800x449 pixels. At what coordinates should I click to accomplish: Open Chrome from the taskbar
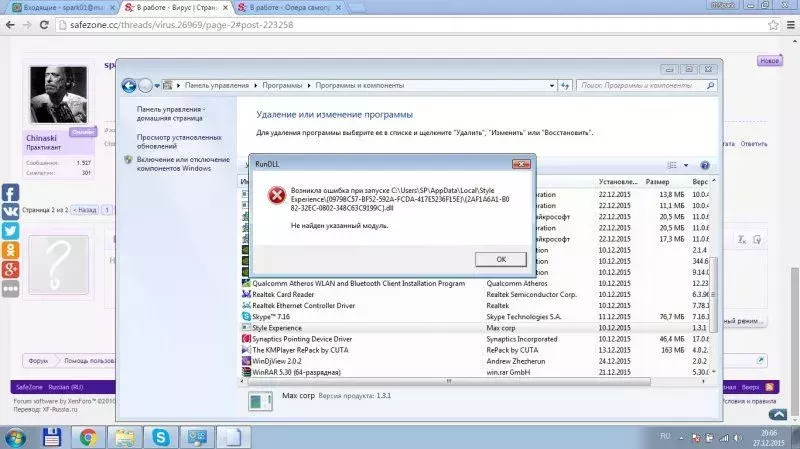coord(88,438)
